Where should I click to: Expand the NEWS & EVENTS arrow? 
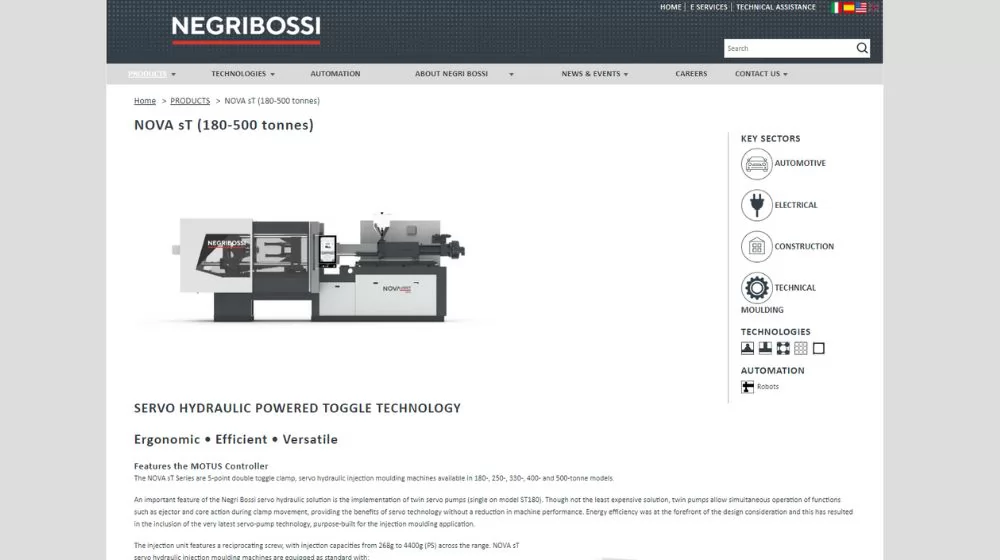pyautogui.click(x=626, y=75)
